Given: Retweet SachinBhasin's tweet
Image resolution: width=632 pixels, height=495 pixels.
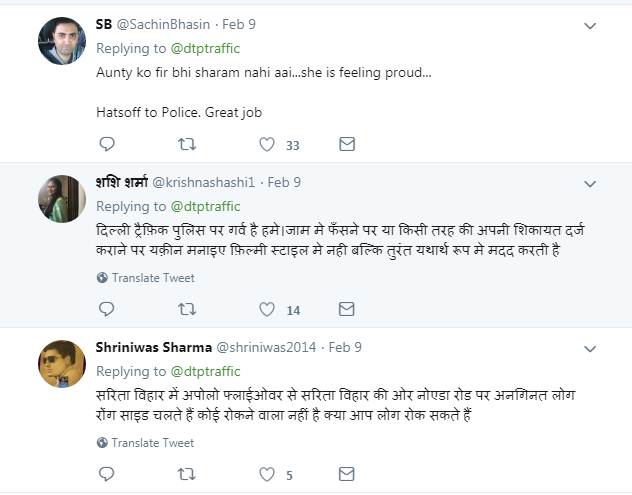Looking at the screenshot, I should (186, 145).
